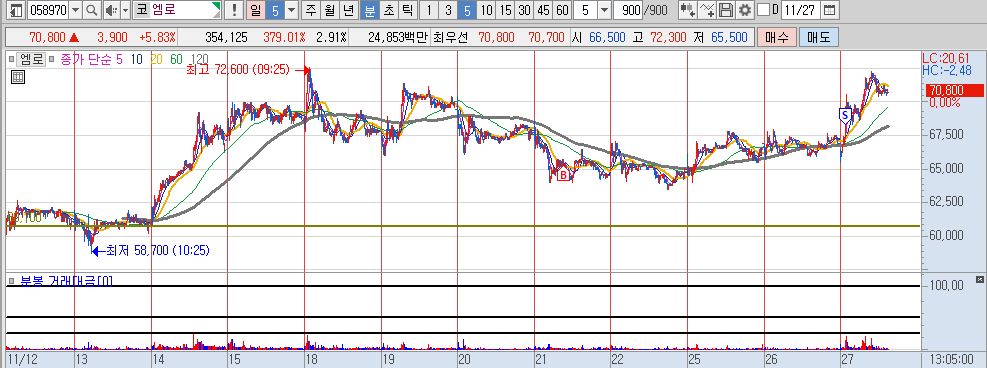Select 틱 tick chart period
The image size is (987, 368).
407,10
